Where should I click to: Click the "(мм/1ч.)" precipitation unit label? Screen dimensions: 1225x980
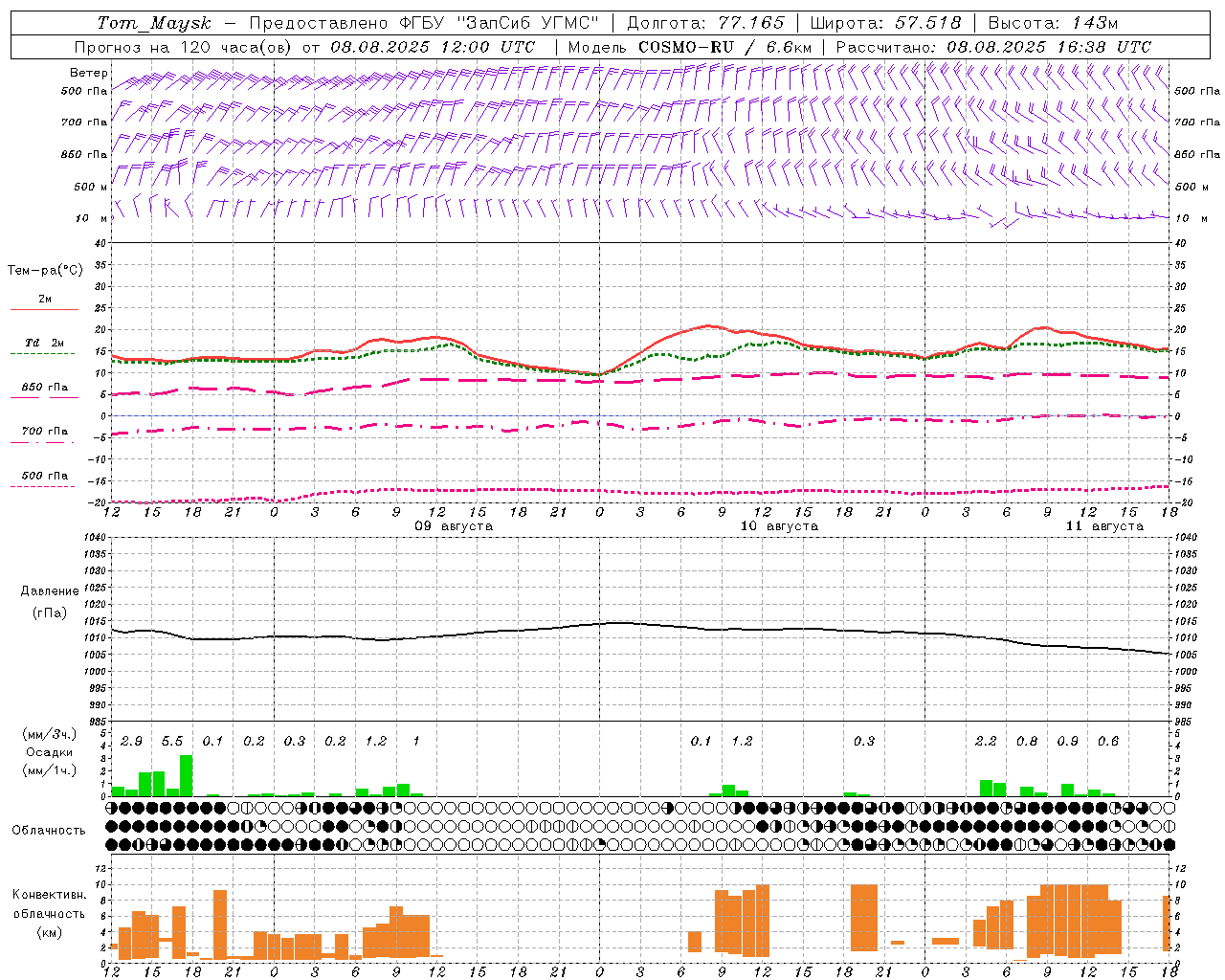coord(51,770)
